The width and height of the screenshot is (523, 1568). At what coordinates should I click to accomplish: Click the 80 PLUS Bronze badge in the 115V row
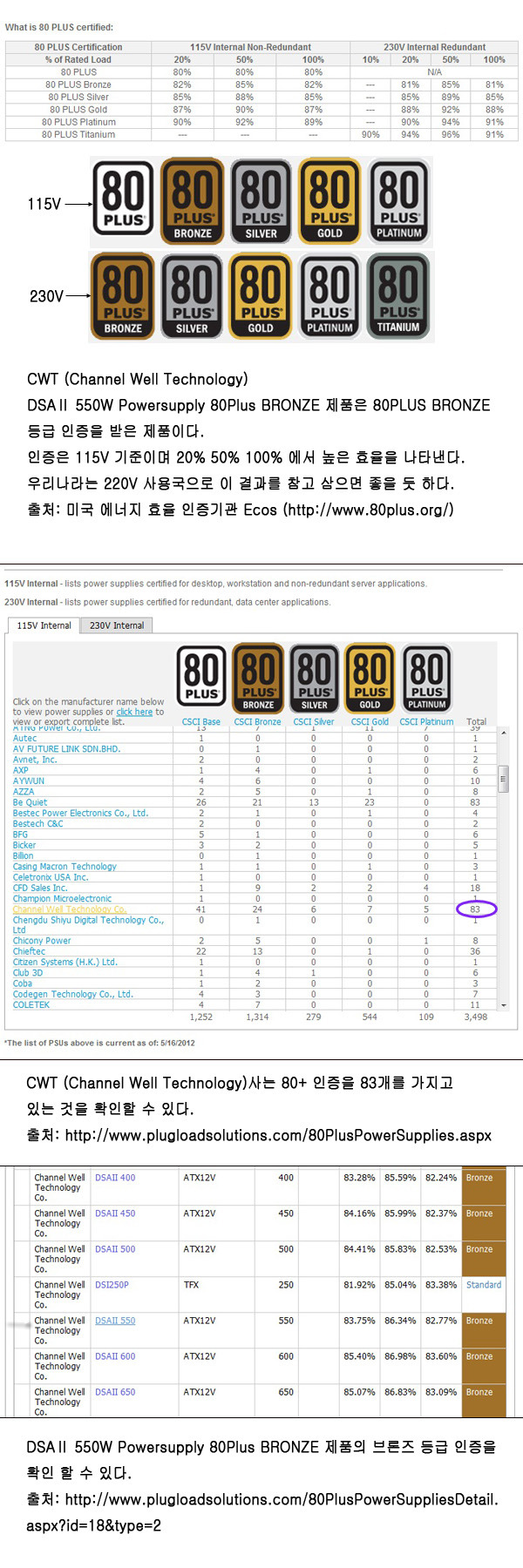[192, 201]
